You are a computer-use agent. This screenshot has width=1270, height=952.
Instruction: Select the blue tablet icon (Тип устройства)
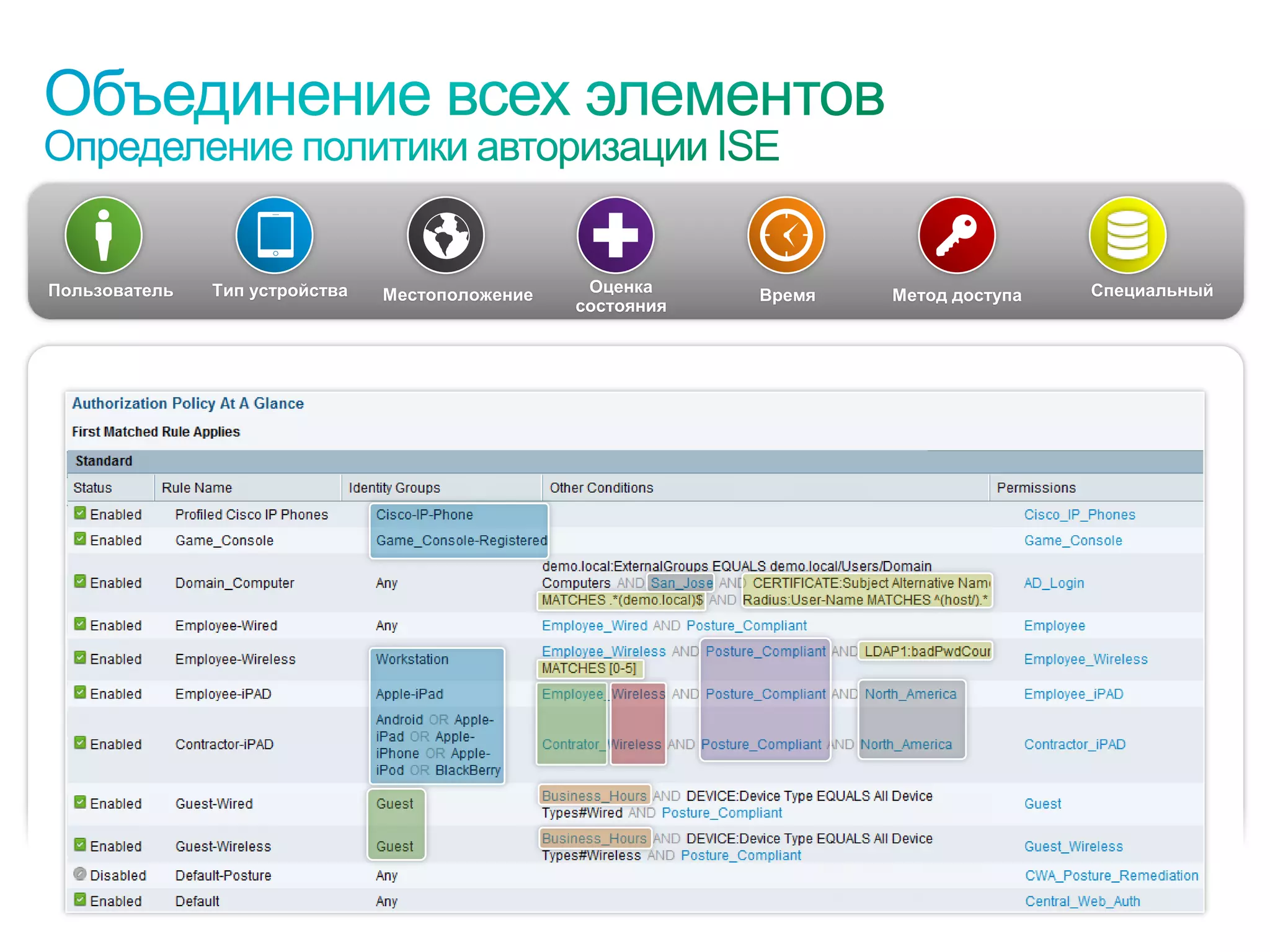[275, 235]
